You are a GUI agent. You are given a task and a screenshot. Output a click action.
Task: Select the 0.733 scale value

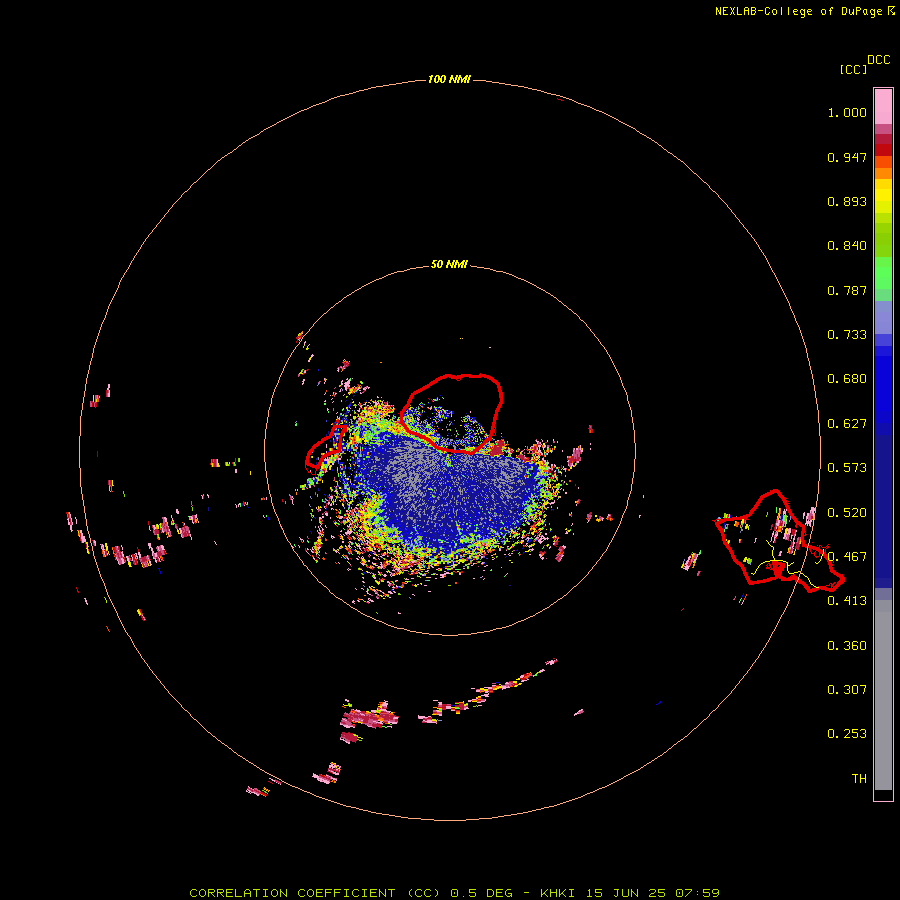[847, 335]
